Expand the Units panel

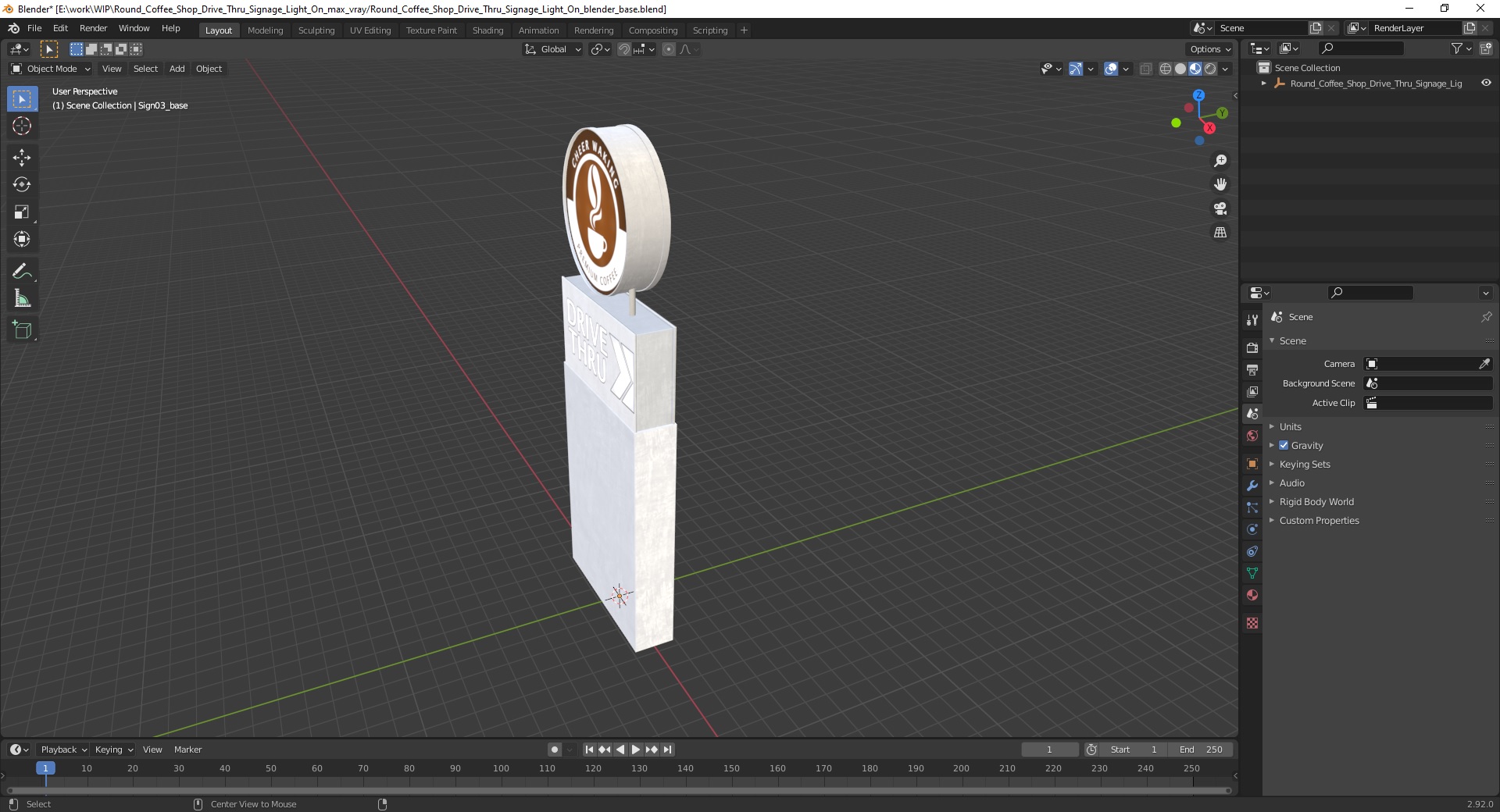point(1290,426)
